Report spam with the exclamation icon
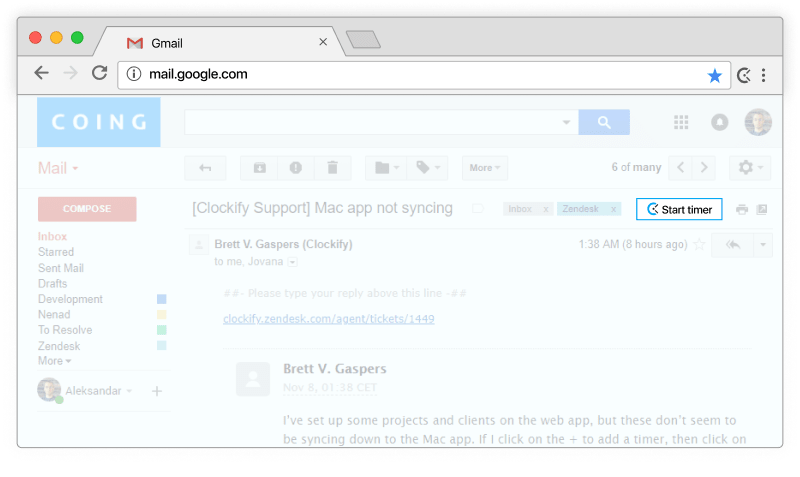Image resolution: width=800 pixels, height=477 pixels. 296,168
